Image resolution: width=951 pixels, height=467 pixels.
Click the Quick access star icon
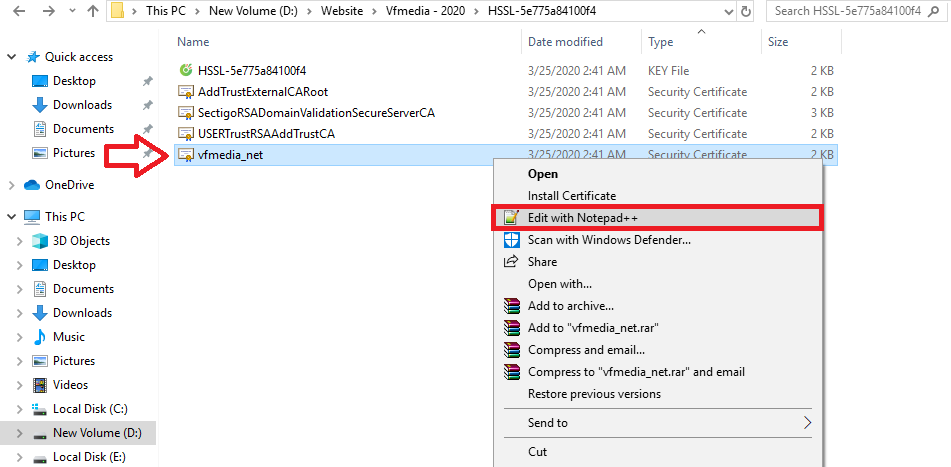tap(32, 57)
